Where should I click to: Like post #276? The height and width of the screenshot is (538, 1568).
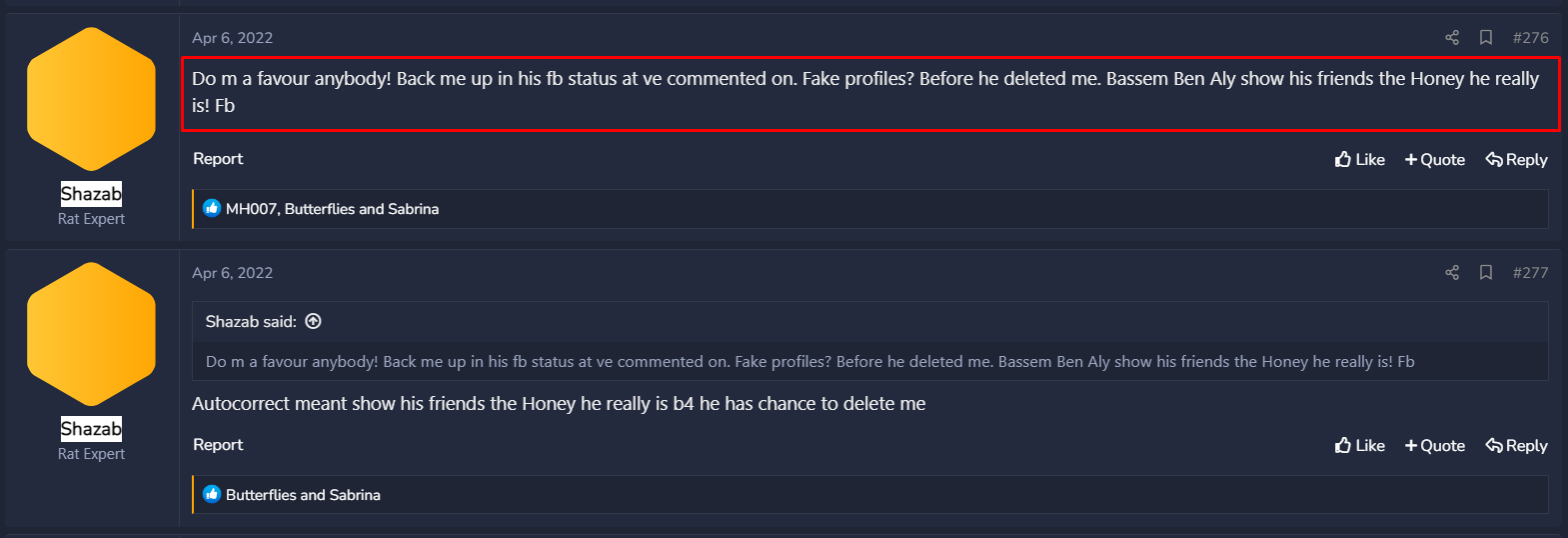(x=1360, y=160)
